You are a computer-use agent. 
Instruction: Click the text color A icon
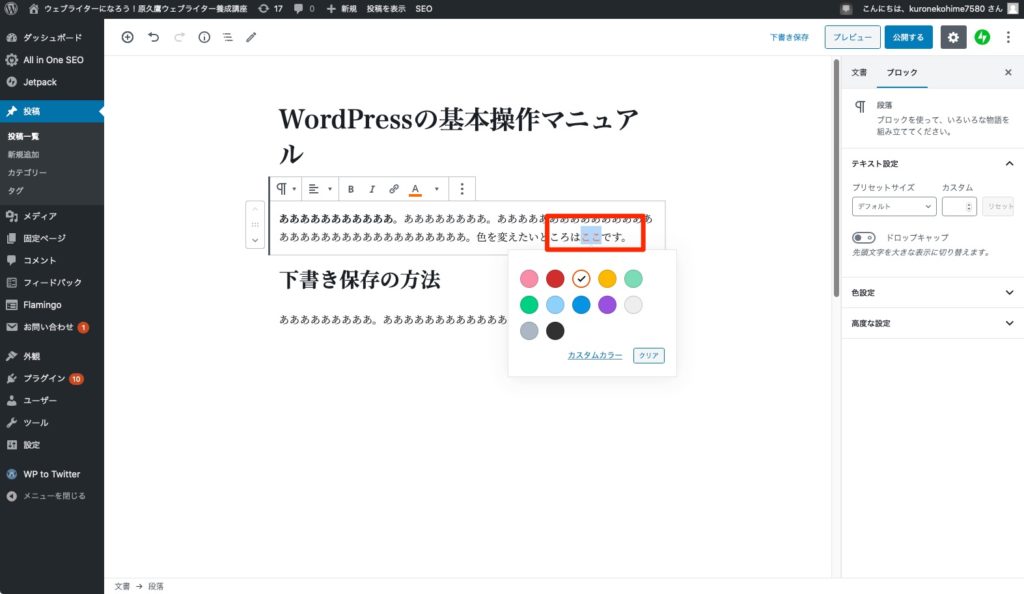415,189
